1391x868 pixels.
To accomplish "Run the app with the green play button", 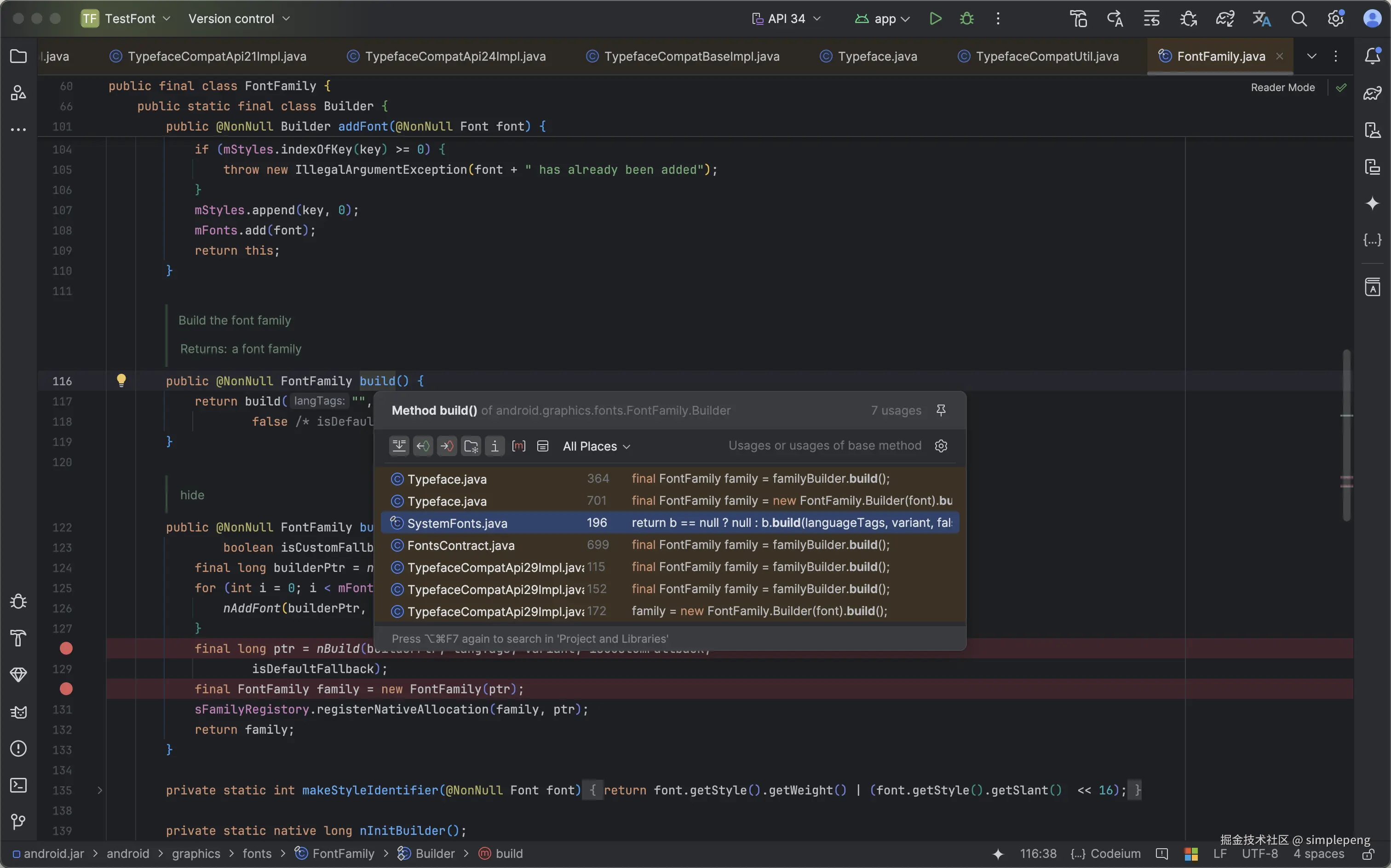I will click(x=935, y=18).
